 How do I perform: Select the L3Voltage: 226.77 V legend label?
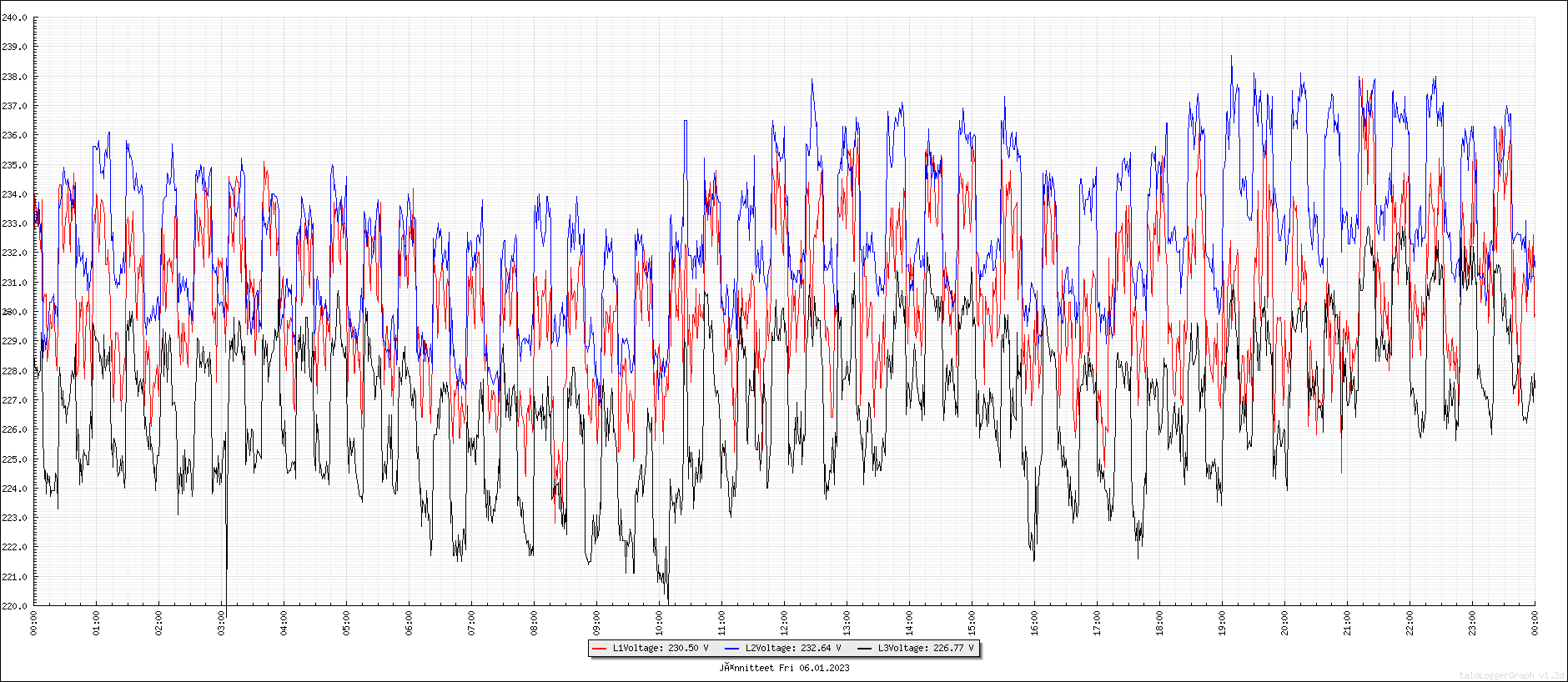[x=926, y=648]
